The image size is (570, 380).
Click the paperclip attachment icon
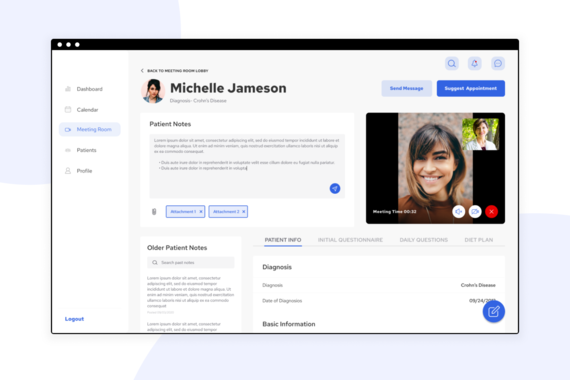click(154, 212)
